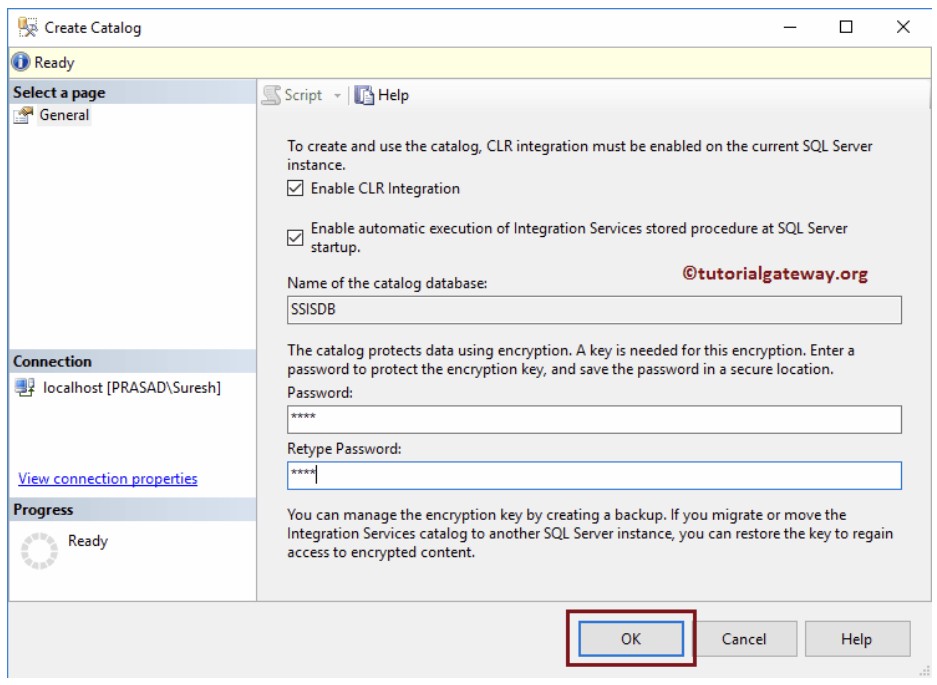Open the Script dropdown arrow
This screenshot has height=685, width=937.
(x=337, y=96)
